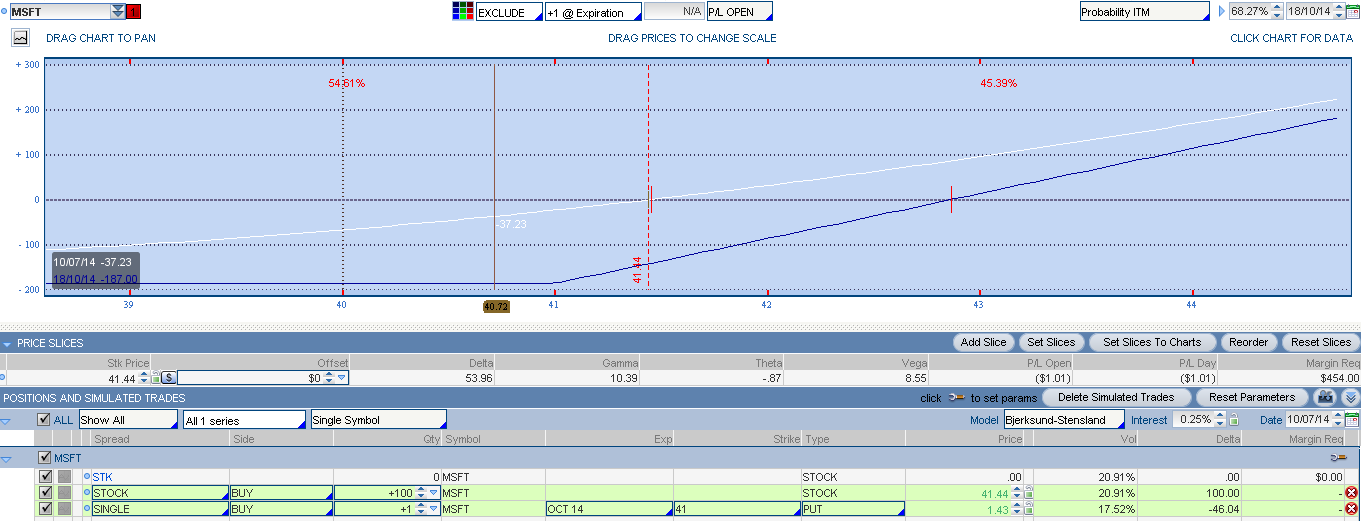
Task: Collapse the PRICE SLICES section
Action: 8,343
